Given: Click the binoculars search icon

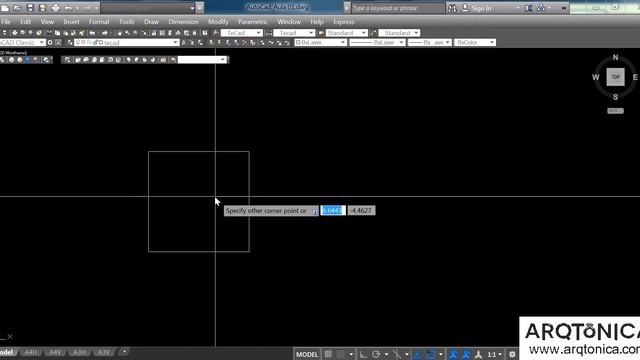Looking at the screenshot, I should (452, 8).
